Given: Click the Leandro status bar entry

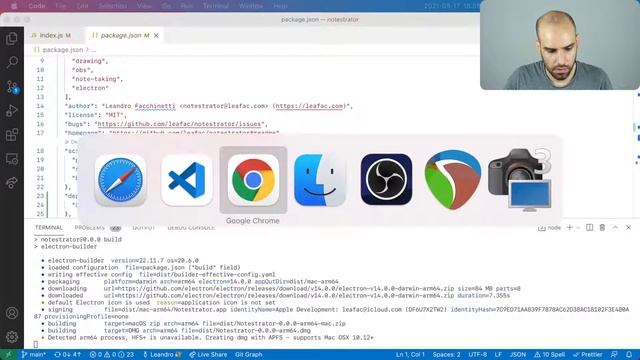Looking at the screenshot, I should click(162, 354).
